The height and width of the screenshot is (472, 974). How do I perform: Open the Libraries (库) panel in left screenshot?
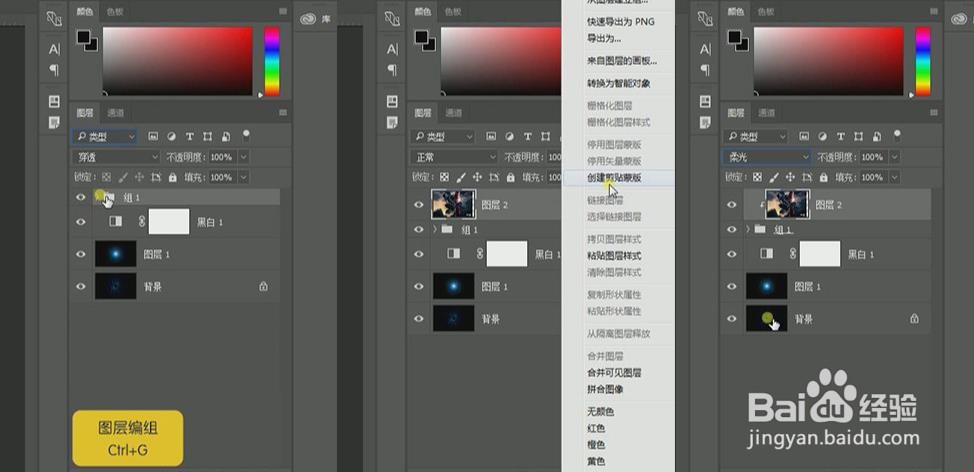tap(316, 19)
